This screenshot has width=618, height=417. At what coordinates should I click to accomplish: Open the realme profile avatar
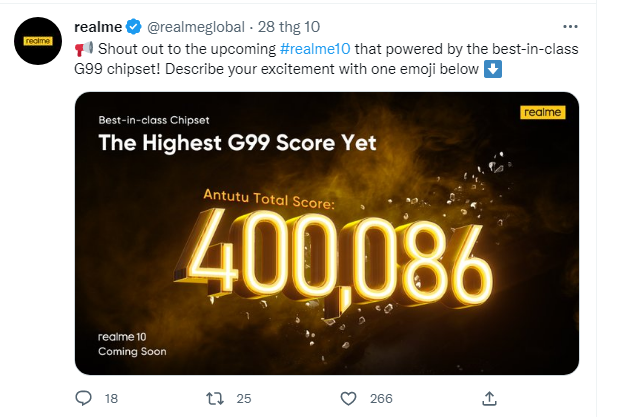click(38, 41)
